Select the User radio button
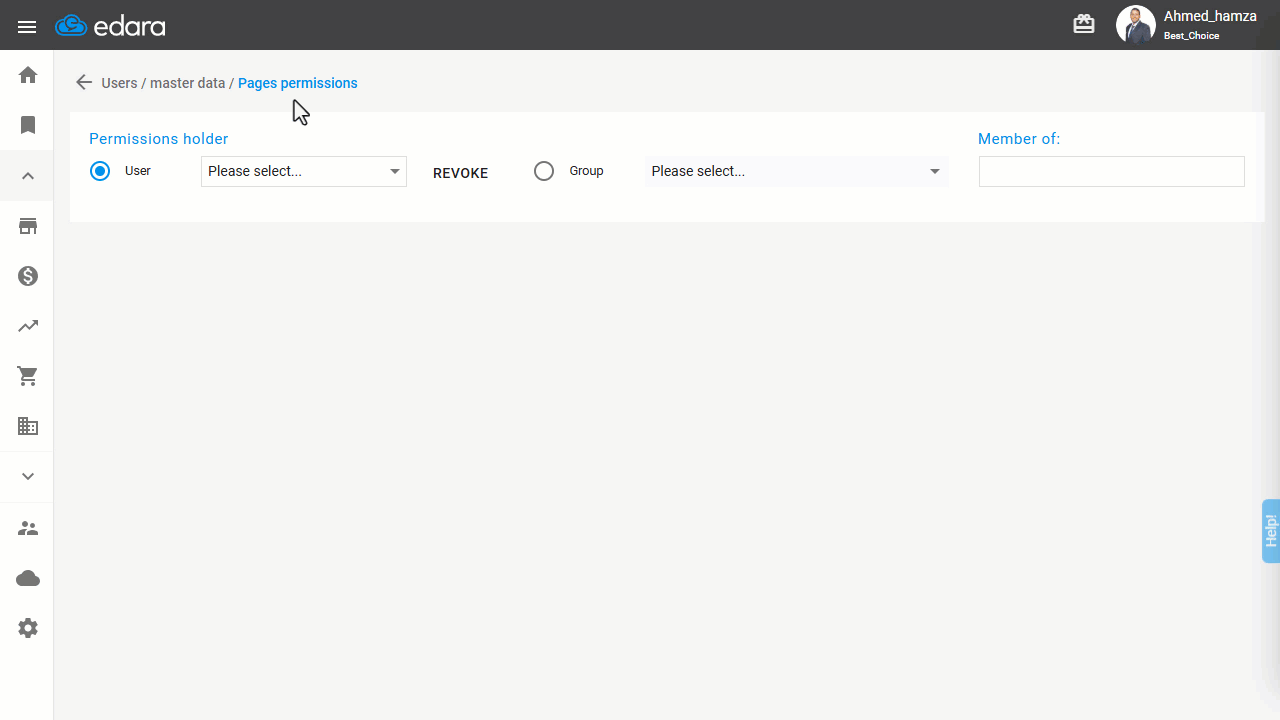 [x=100, y=171]
